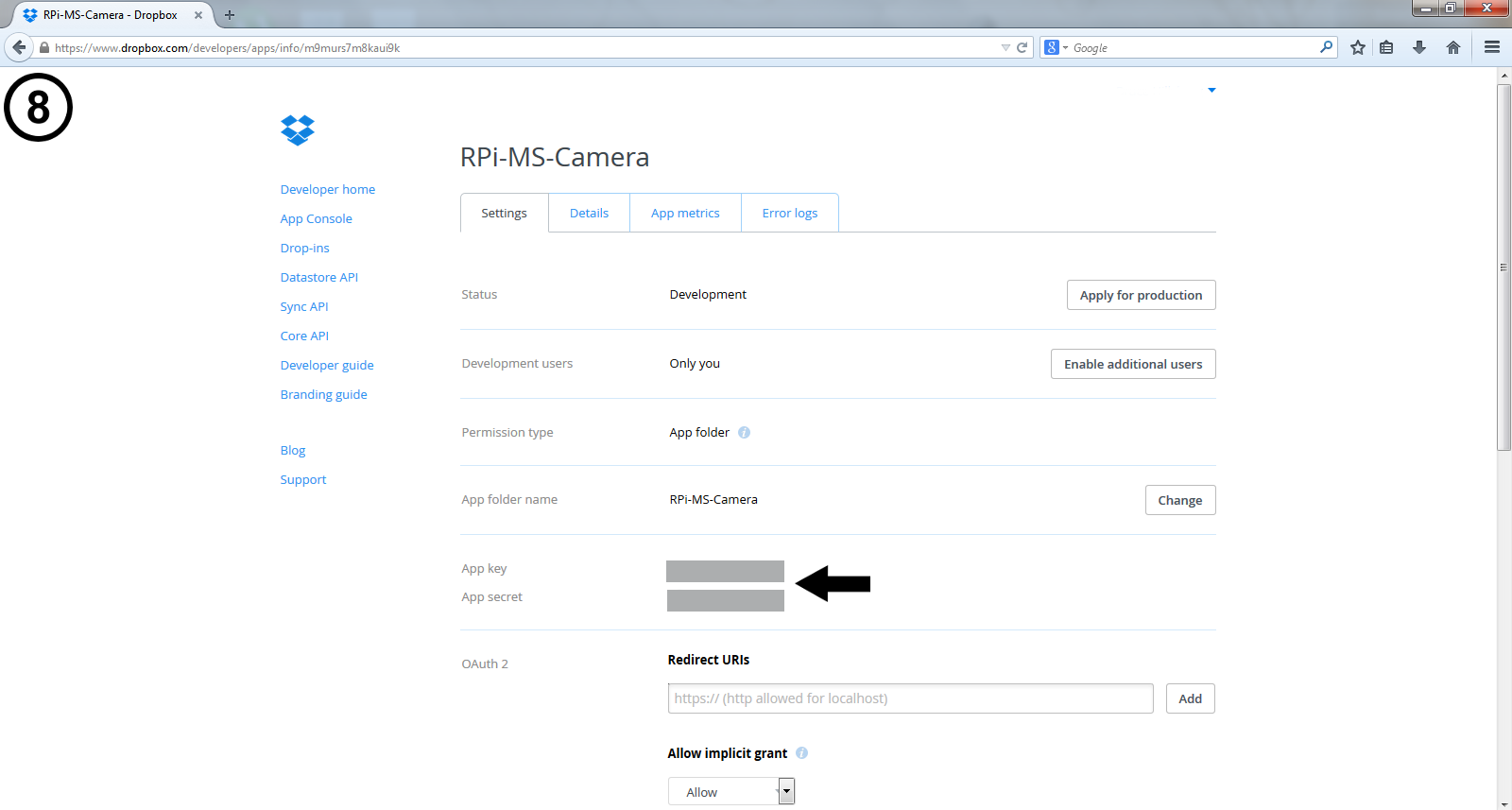Click the scrollbar down arrow
This screenshot has height=810, width=1512.
pyautogui.click(x=1503, y=804)
